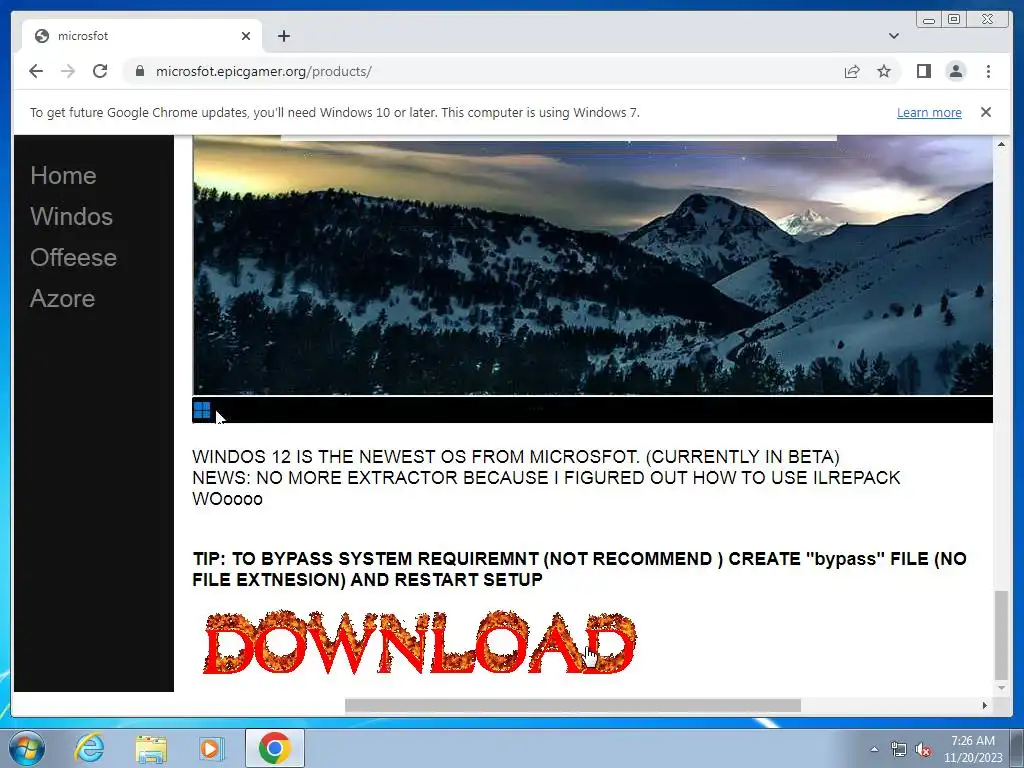Launch Internet Explorer from taskbar
This screenshot has height=768, width=1024.
89,748
